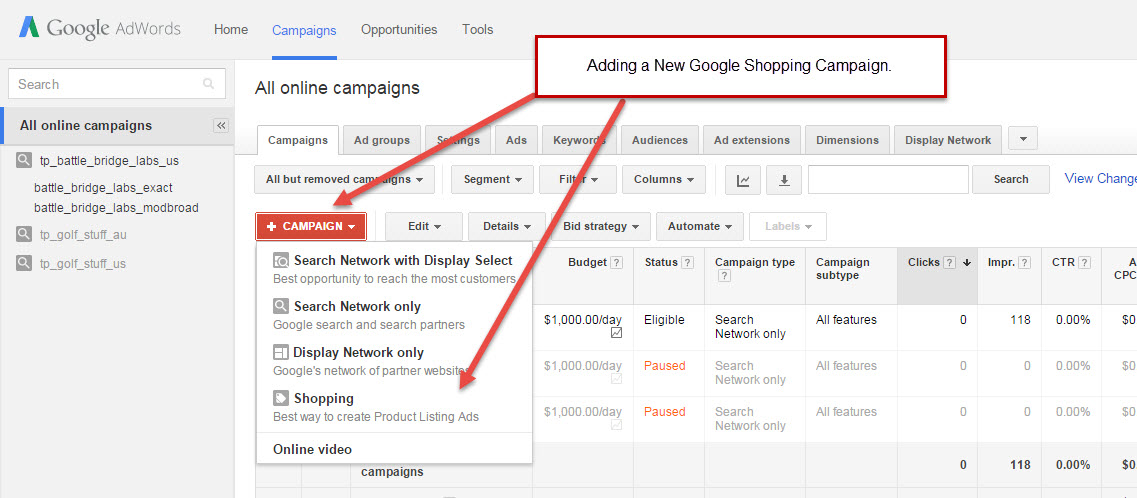Image resolution: width=1137 pixels, height=498 pixels.
Task: Collapse the sidebar with double-chevron button
Action: point(222,125)
